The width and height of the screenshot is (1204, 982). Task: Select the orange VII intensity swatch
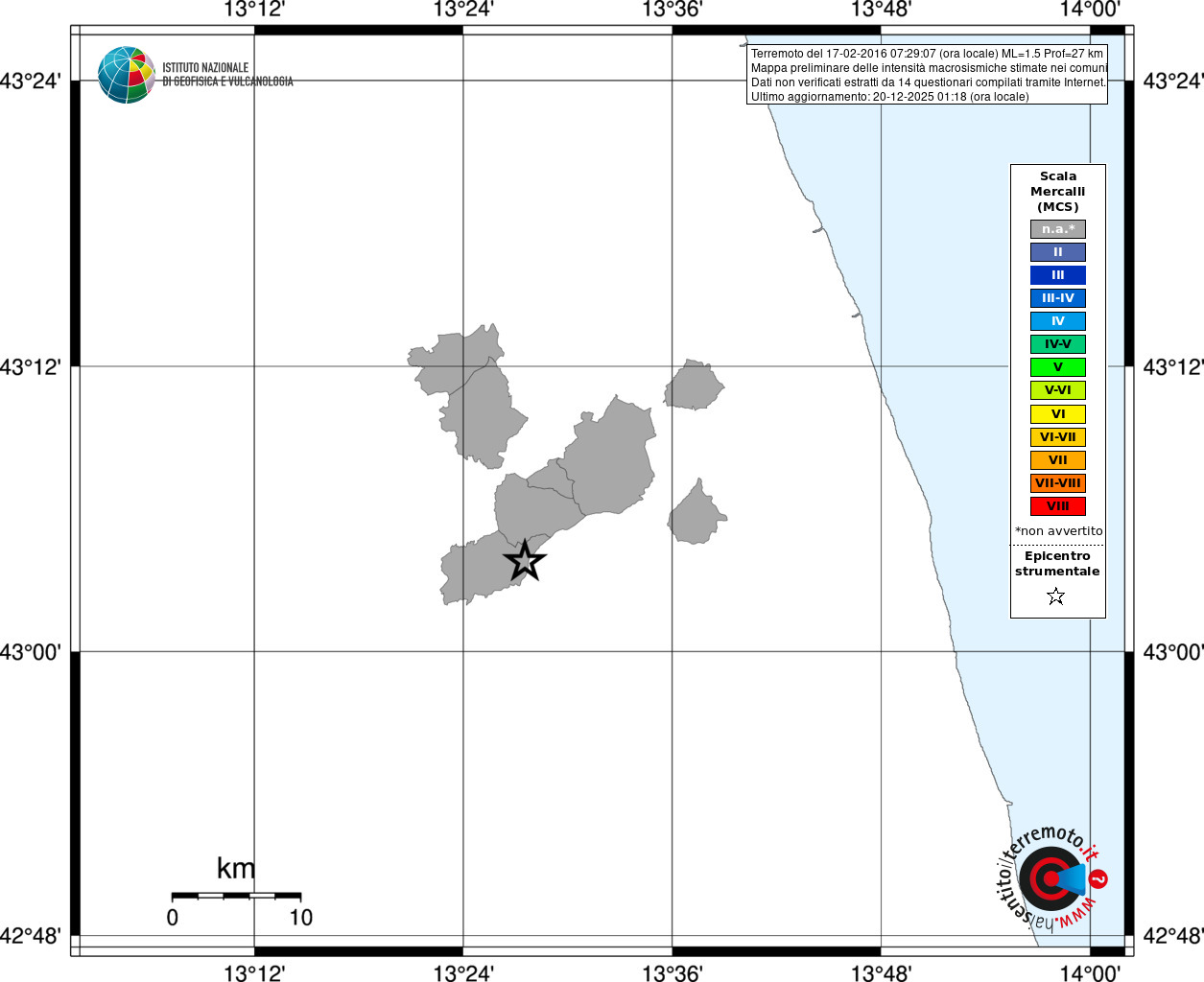tap(1058, 460)
